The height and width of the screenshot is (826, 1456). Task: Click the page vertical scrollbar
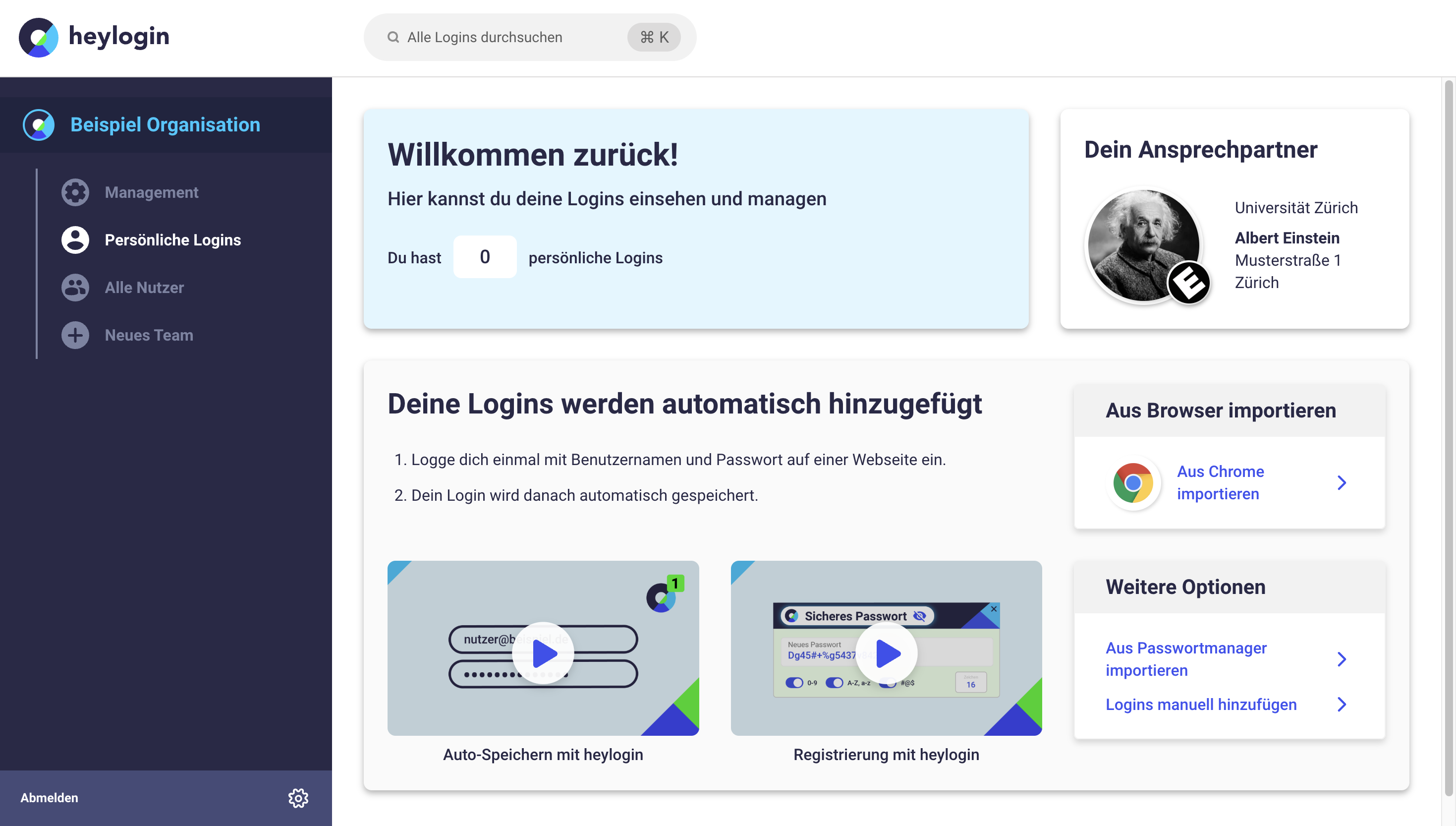click(x=1449, y=437)
